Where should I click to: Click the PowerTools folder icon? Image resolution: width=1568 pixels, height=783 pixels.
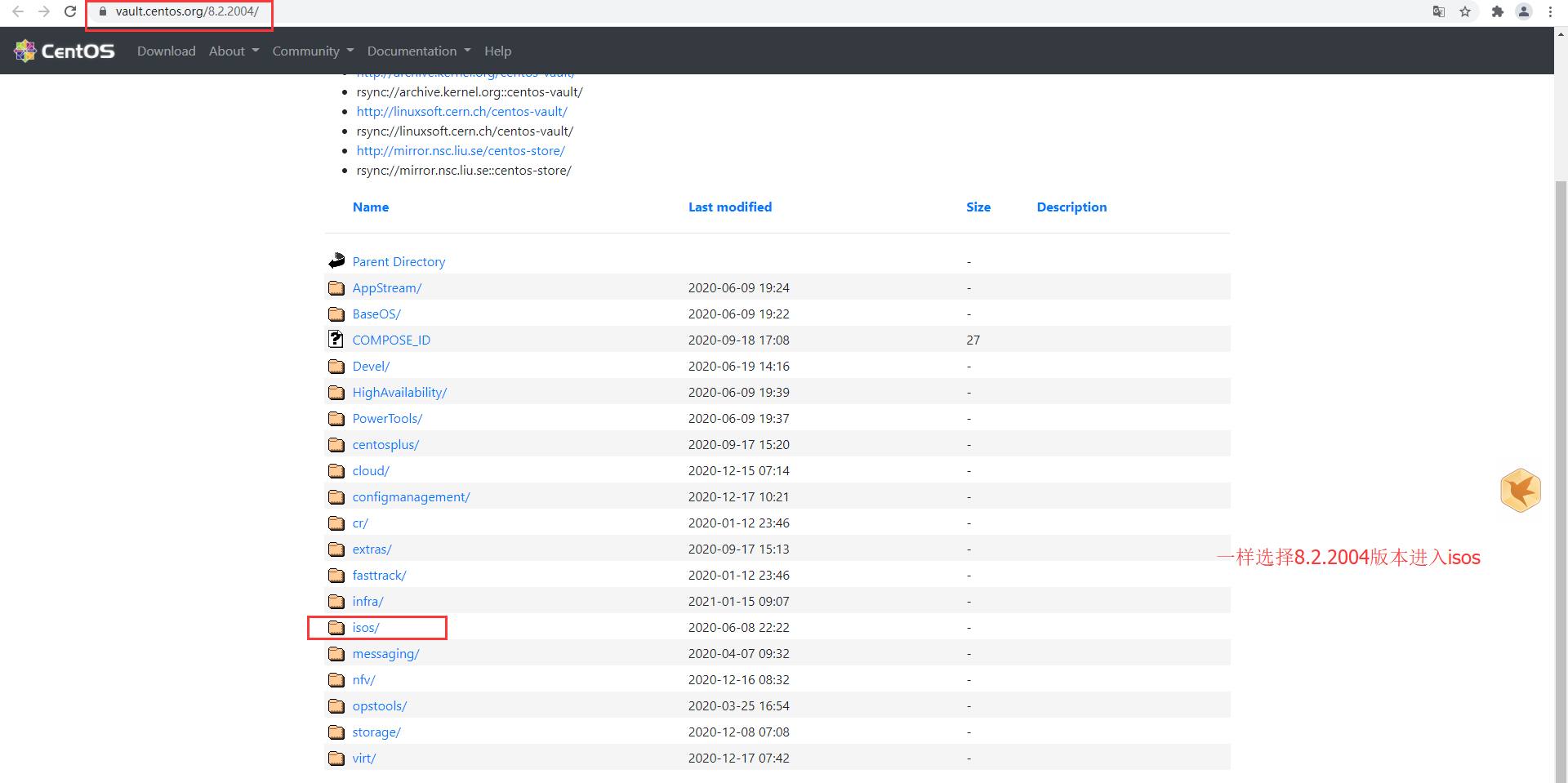tap(336, 418)
